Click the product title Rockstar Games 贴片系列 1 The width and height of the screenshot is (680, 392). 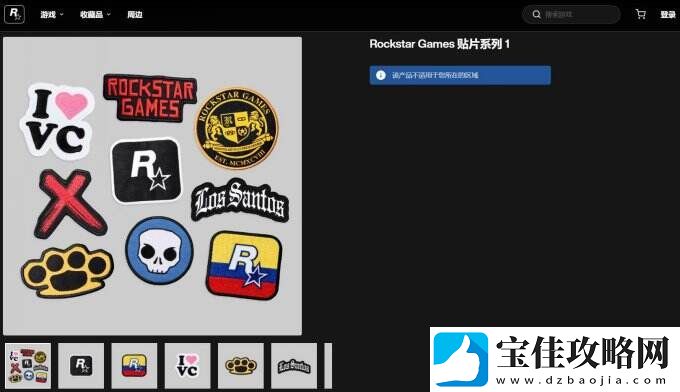[x=440, y=44]
